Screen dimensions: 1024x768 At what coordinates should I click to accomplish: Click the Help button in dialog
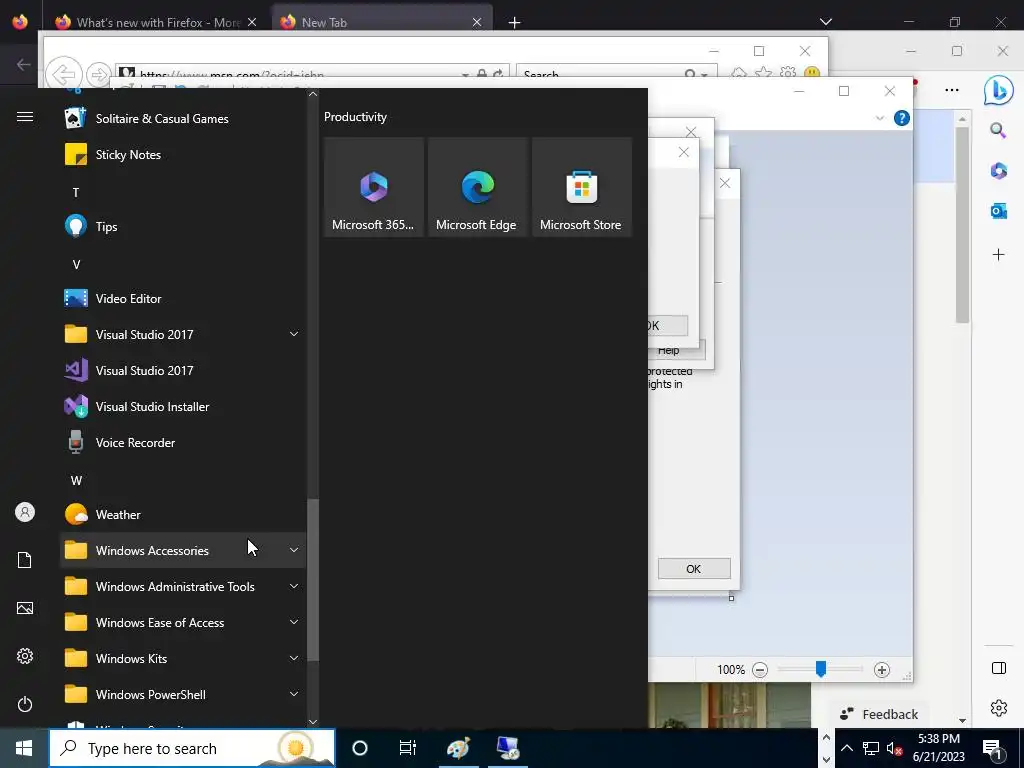tap(675, 351)
